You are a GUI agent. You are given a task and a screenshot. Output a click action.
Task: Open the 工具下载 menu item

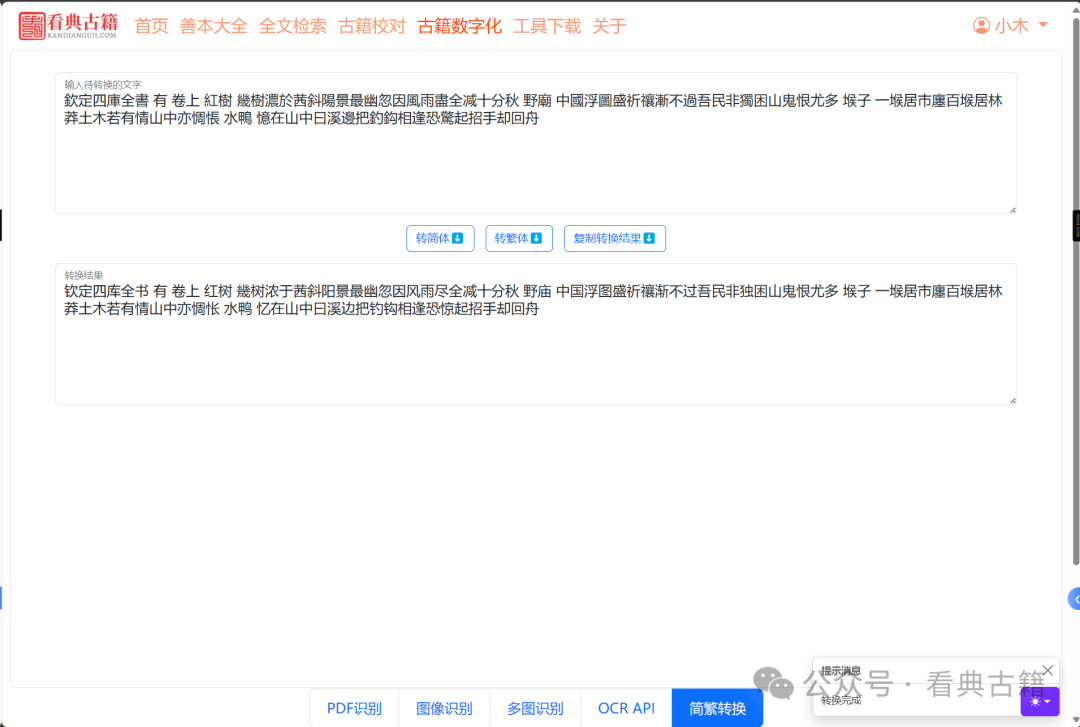pos(547,26)
